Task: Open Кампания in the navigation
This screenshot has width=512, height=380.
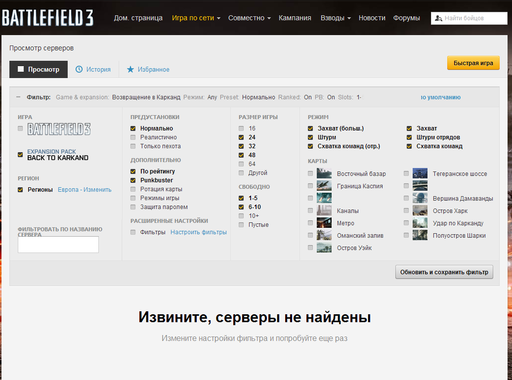Action: [295, 18]
